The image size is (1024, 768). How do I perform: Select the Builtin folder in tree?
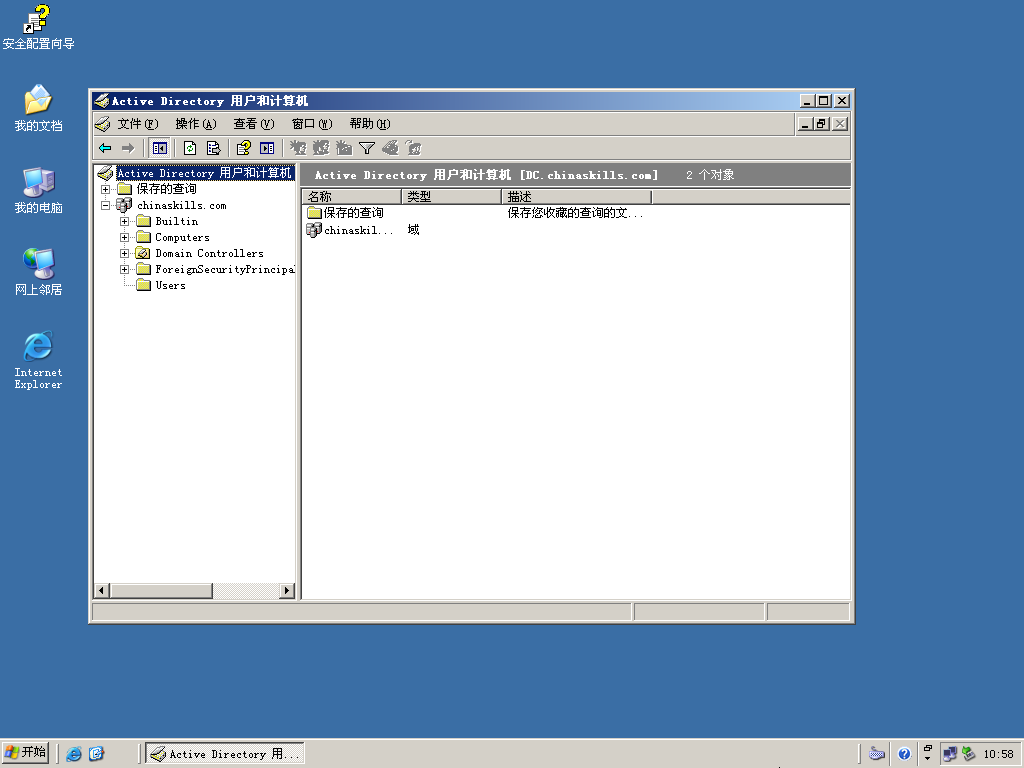(176, 221)
